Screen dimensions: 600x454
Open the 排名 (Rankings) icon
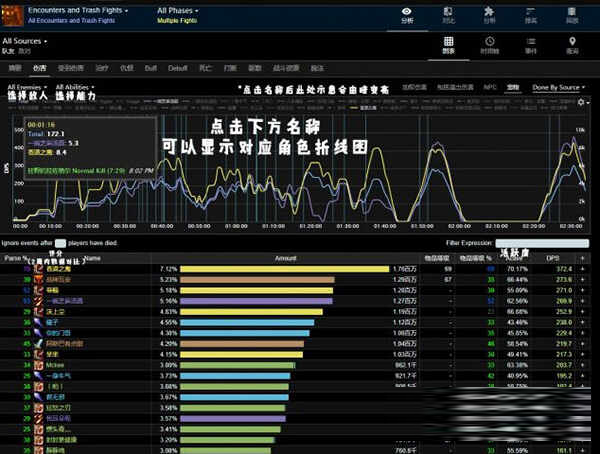coord(531,14)
